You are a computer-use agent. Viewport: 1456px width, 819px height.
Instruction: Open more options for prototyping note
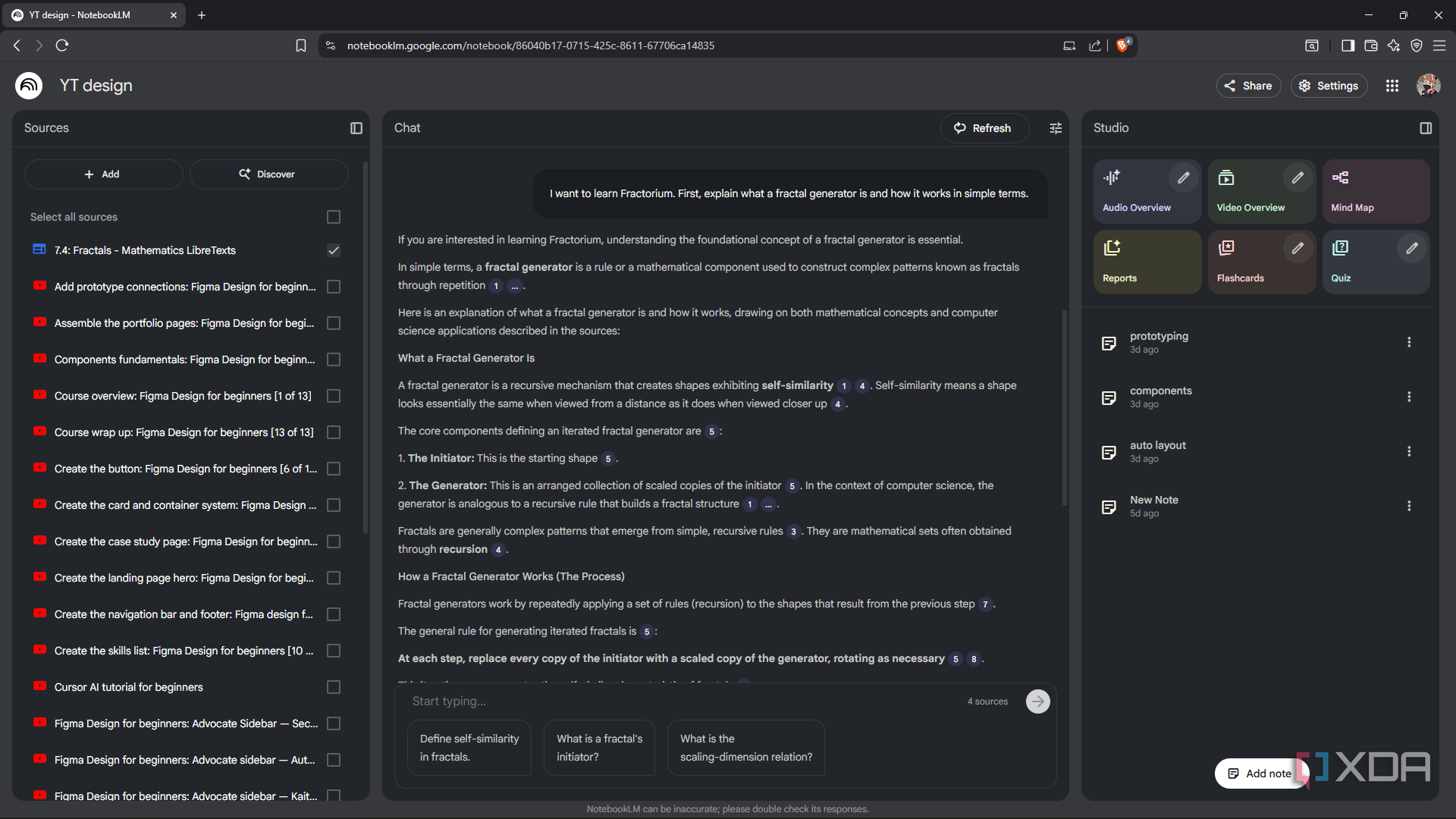pos(1409,342)
